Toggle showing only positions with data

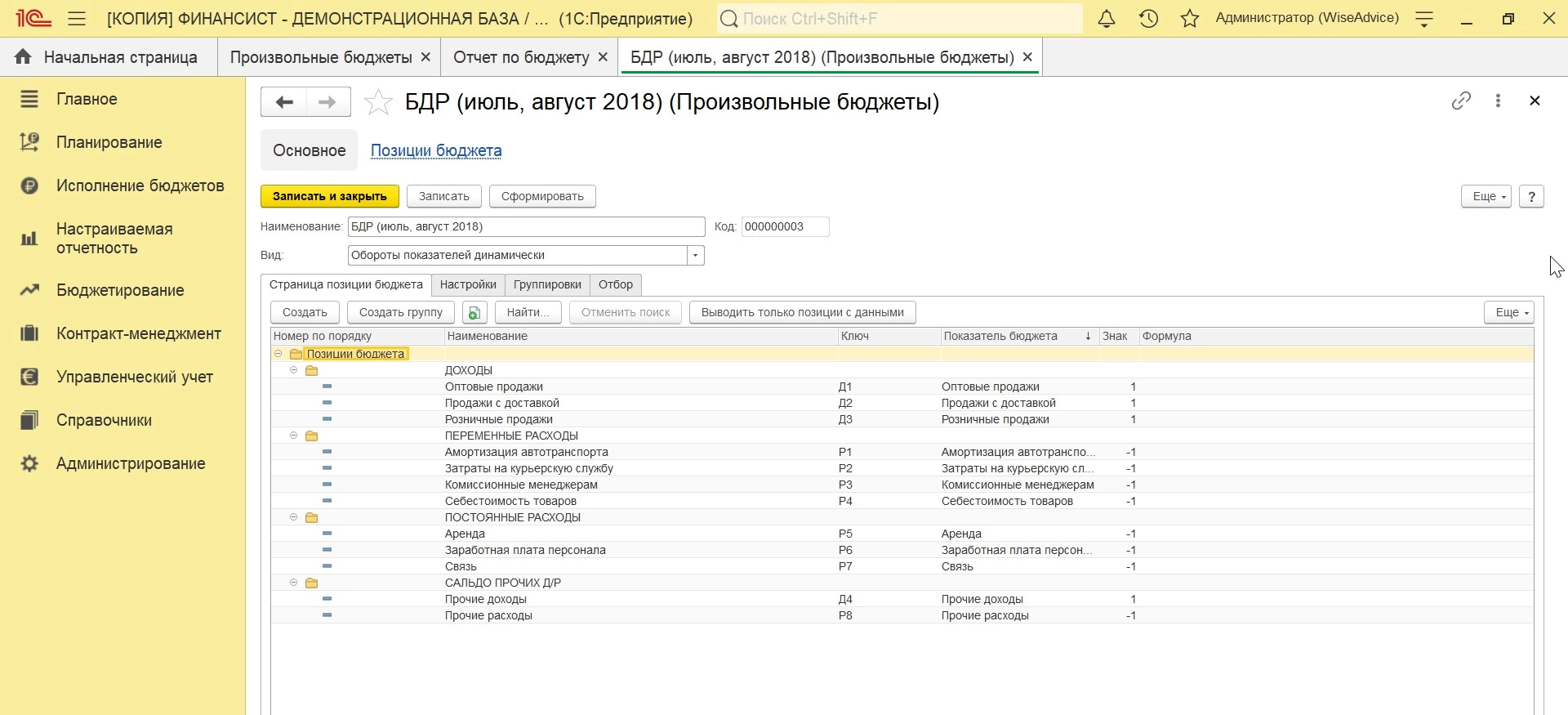pyautogui.click(x=802, y=312)
